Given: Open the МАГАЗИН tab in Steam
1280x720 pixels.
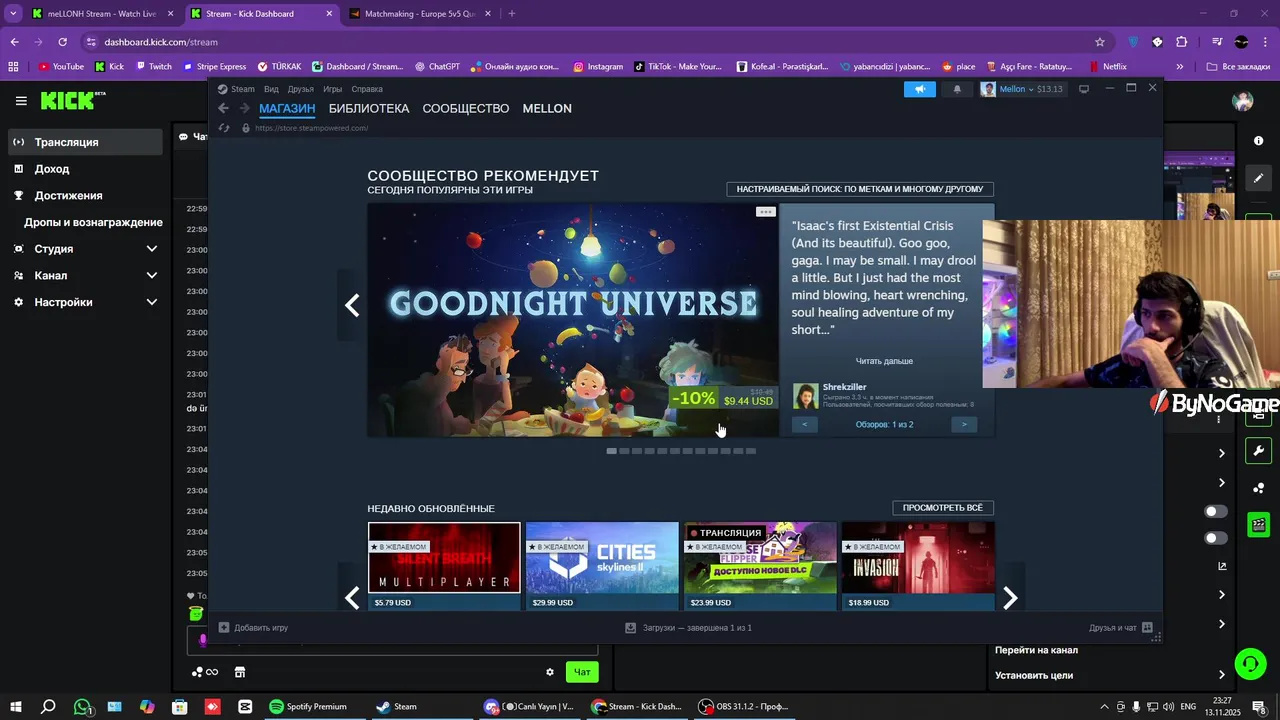Looking at the screenshot, I should click(287, 108).
